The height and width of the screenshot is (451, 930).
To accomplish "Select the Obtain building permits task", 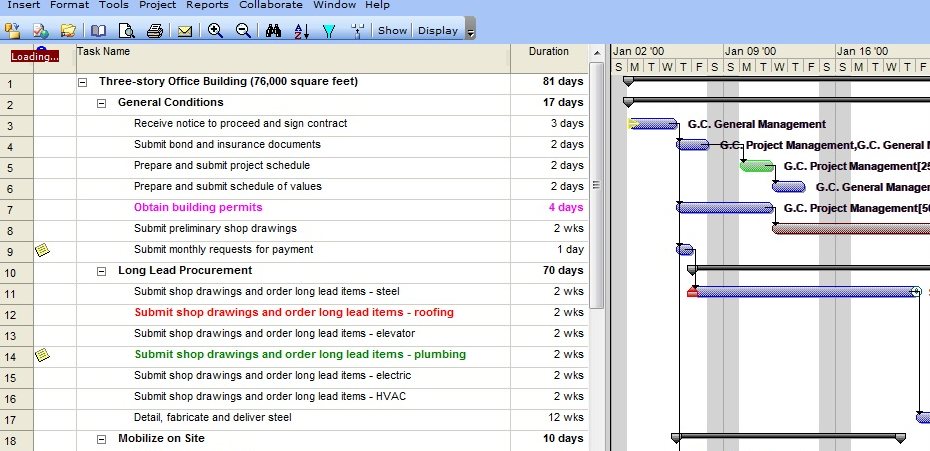I will pyautogui.click(x=198, y=208).
